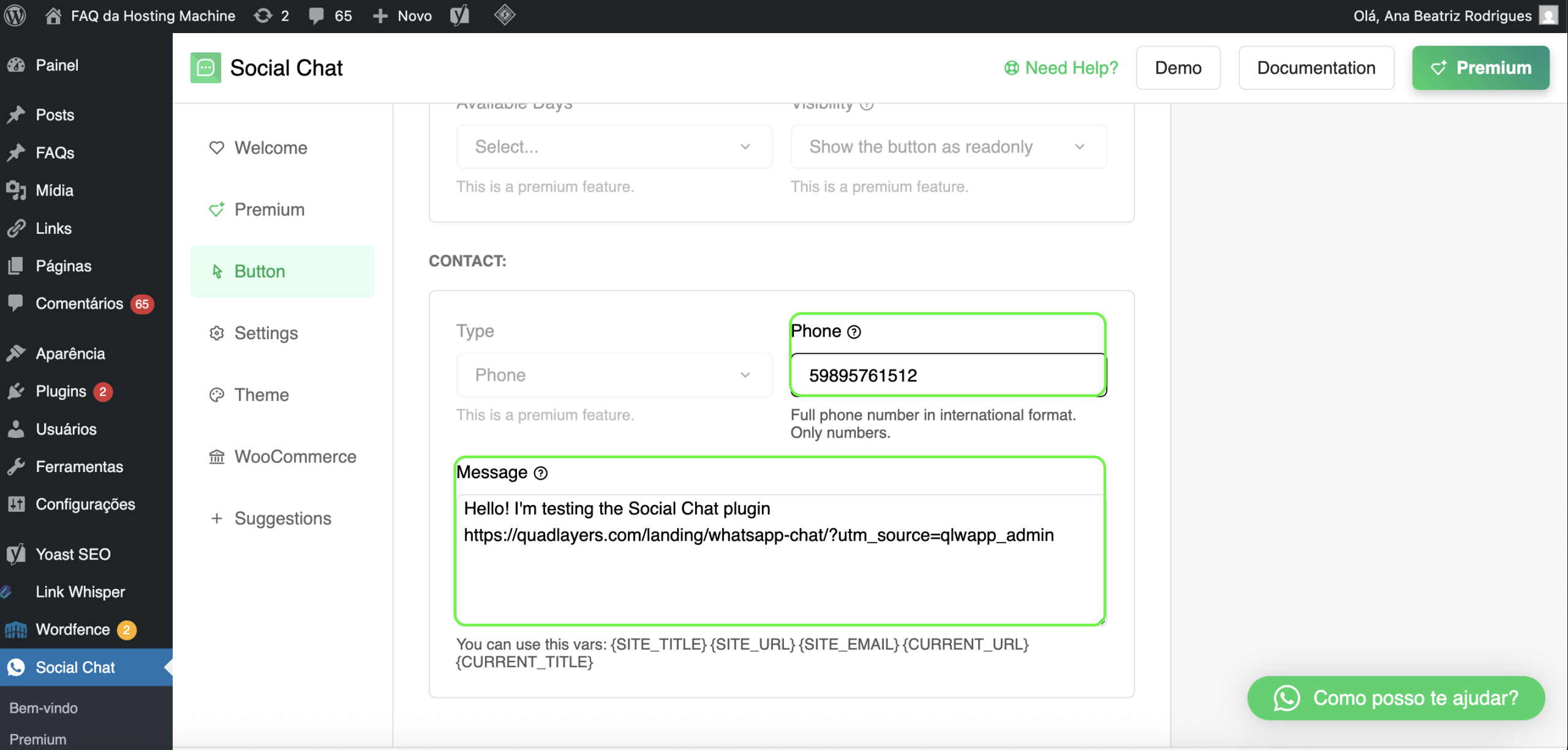Click the Painel dashboard icon

click(x=17, y=66)
